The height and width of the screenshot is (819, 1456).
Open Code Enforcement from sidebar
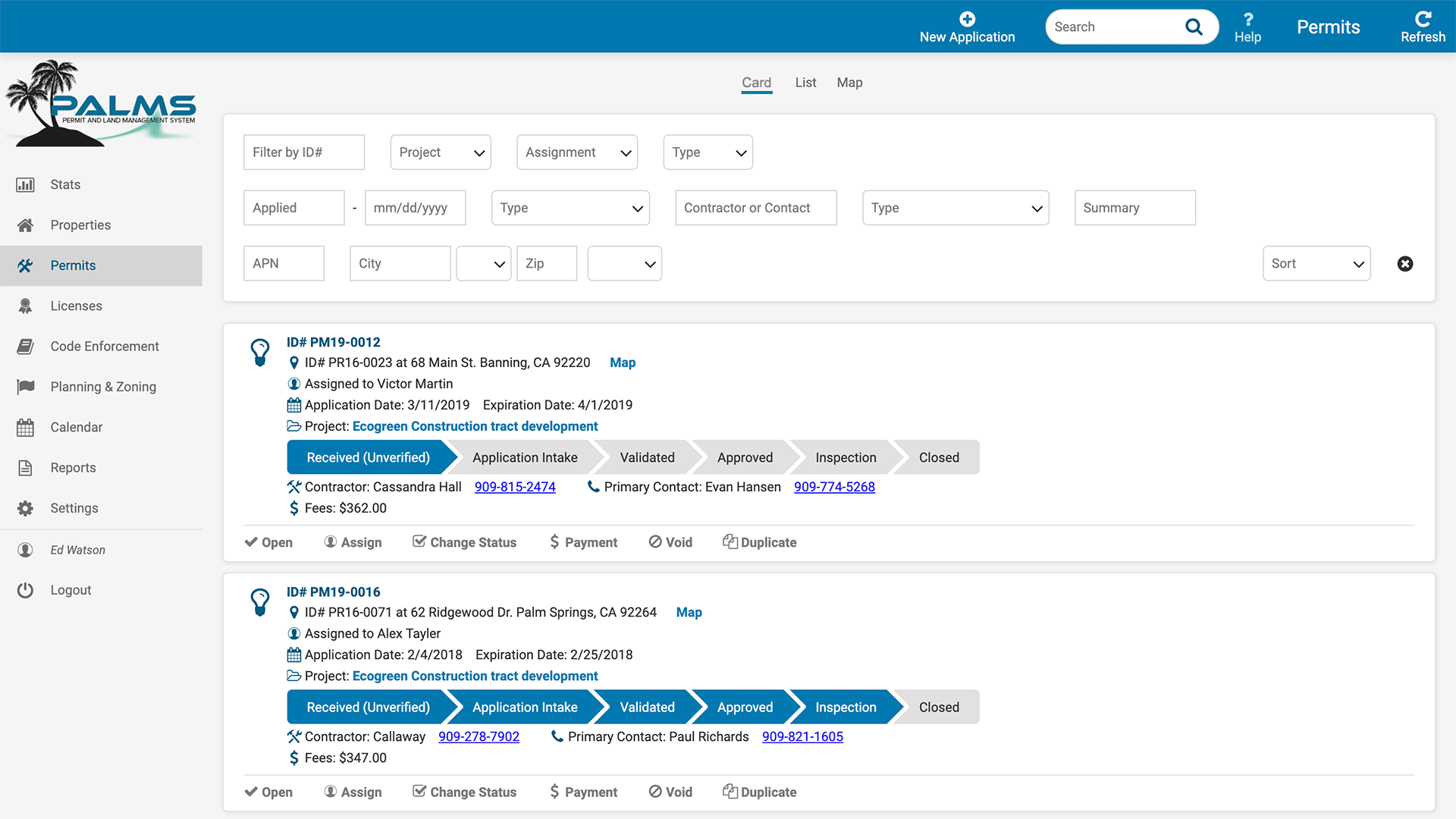[x=105, y=347]
